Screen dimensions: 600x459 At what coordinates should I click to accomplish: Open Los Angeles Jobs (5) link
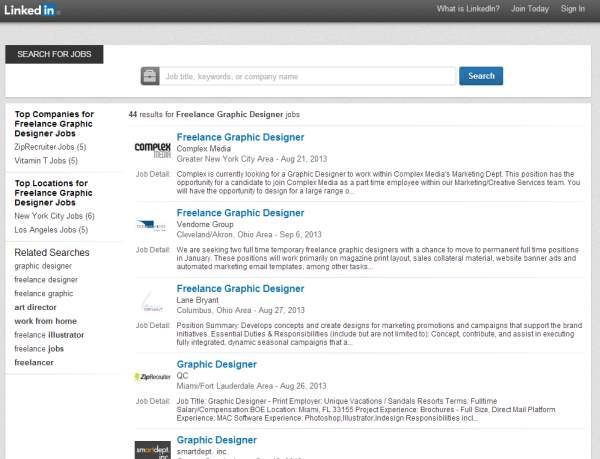(x=51, y=230)
